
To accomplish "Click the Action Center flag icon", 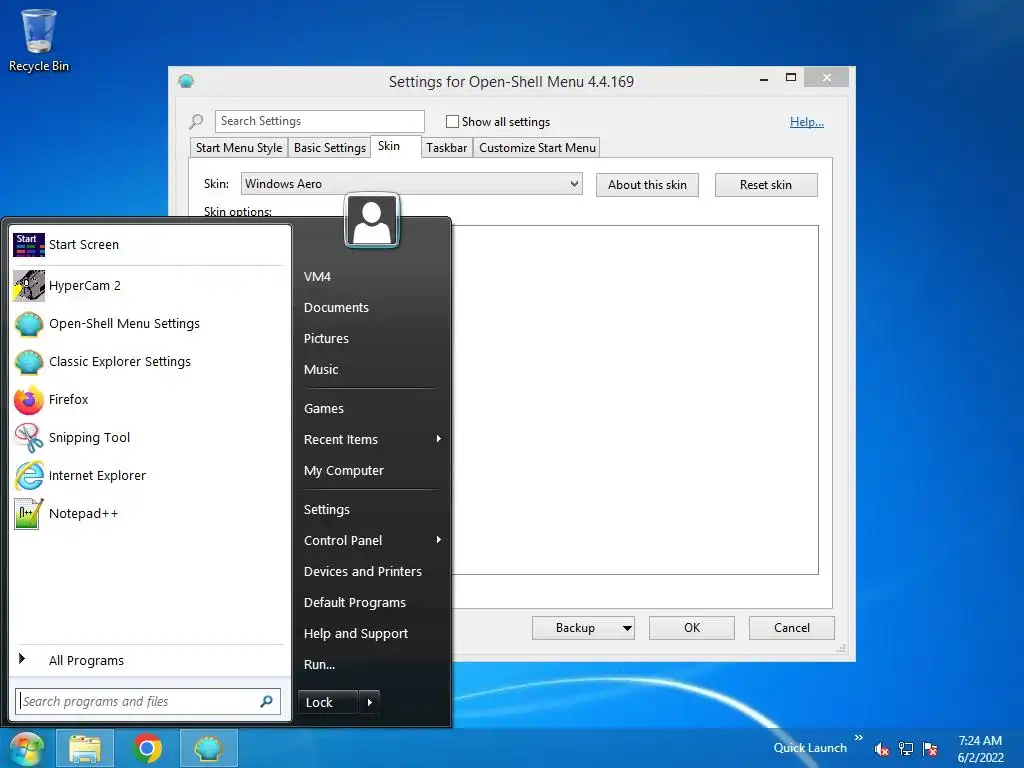I will (x=931, y=749).
